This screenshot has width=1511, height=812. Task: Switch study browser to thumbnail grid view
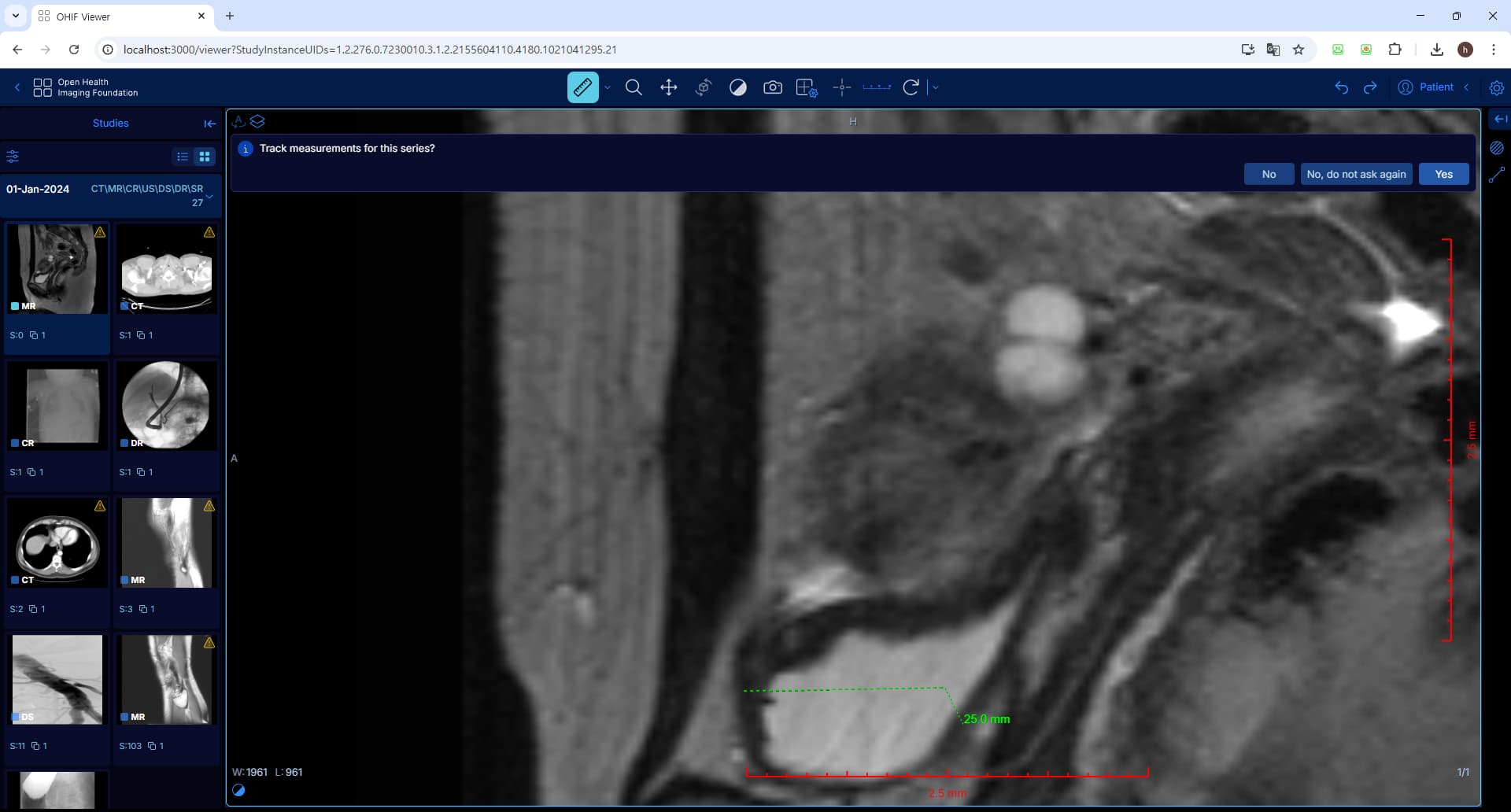[205, 157]
